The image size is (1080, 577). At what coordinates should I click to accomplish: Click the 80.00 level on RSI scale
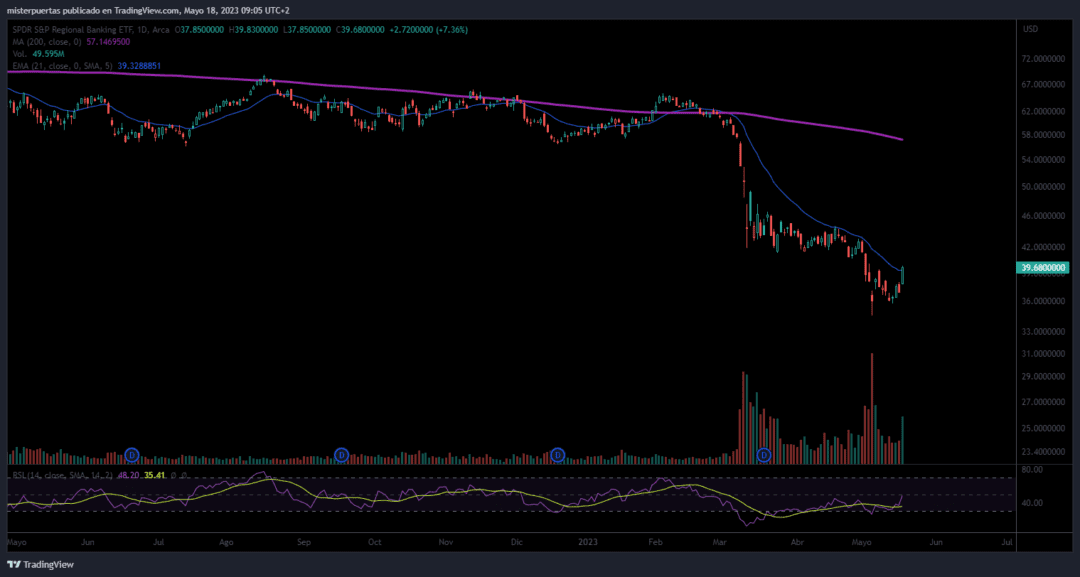point(1033,470)
